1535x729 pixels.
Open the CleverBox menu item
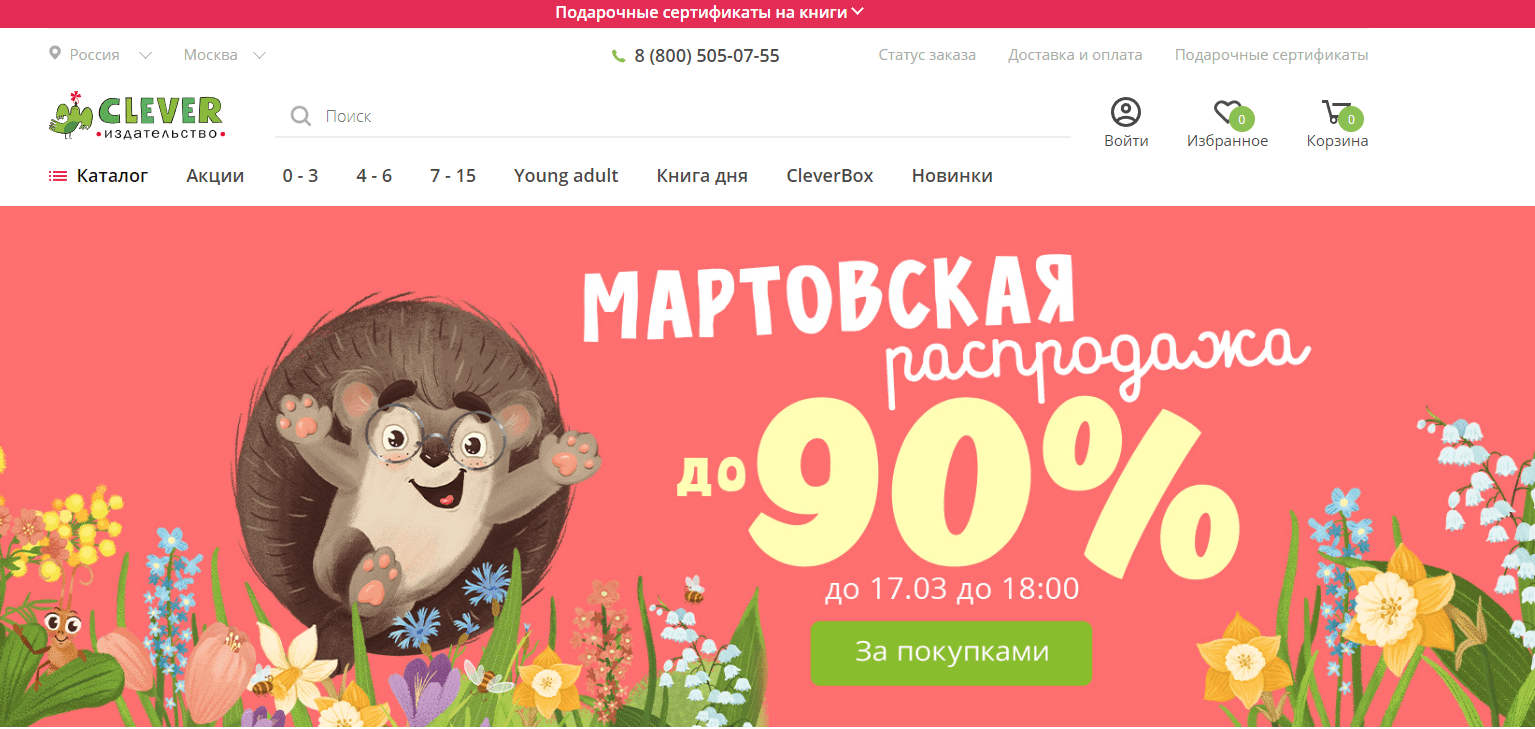coord(830,176)
